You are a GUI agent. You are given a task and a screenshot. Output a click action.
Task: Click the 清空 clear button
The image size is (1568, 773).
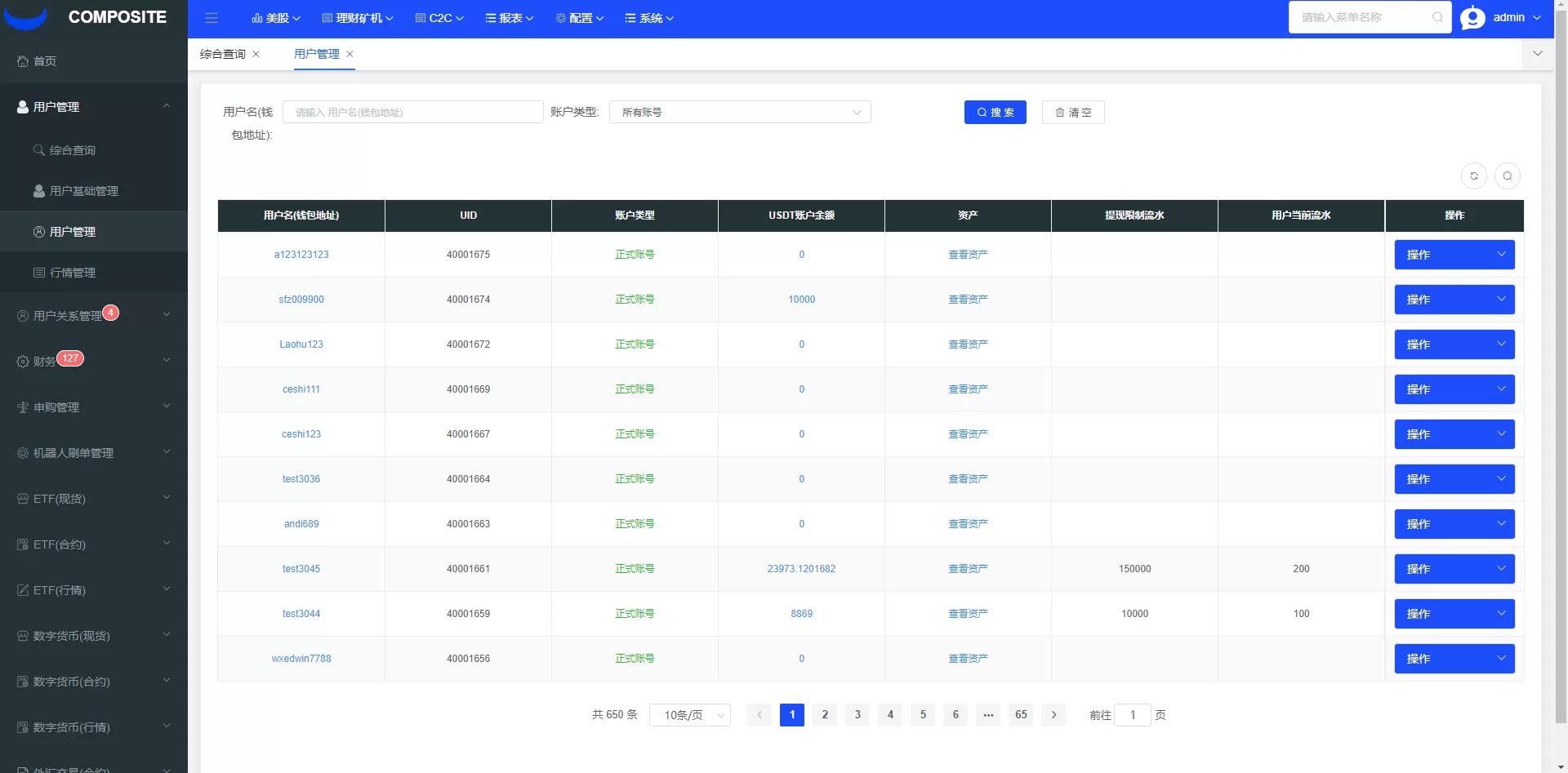1073,113
